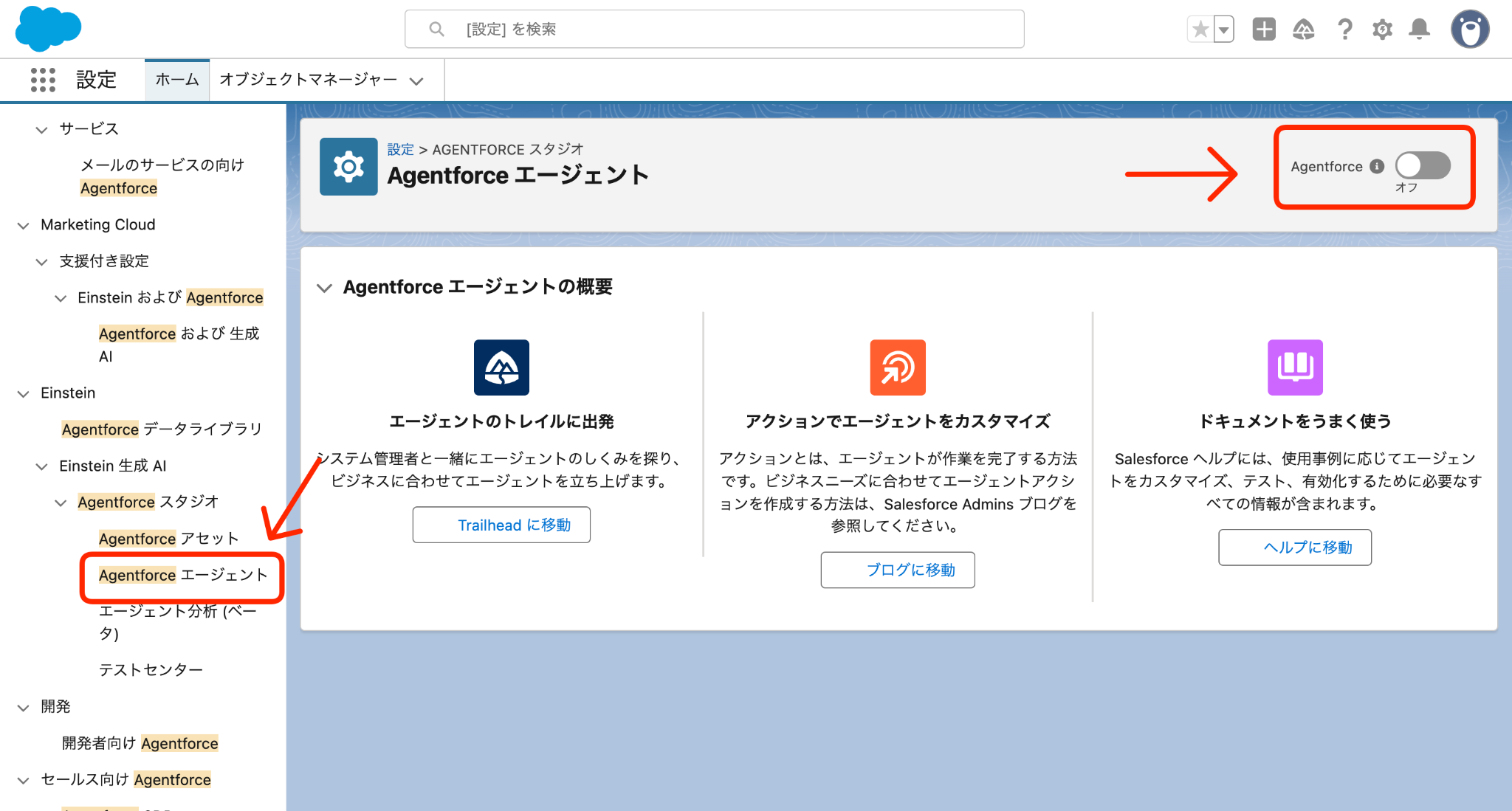Click the Trailhead に移動 button
1512x811 pixels.
(501, 525)
